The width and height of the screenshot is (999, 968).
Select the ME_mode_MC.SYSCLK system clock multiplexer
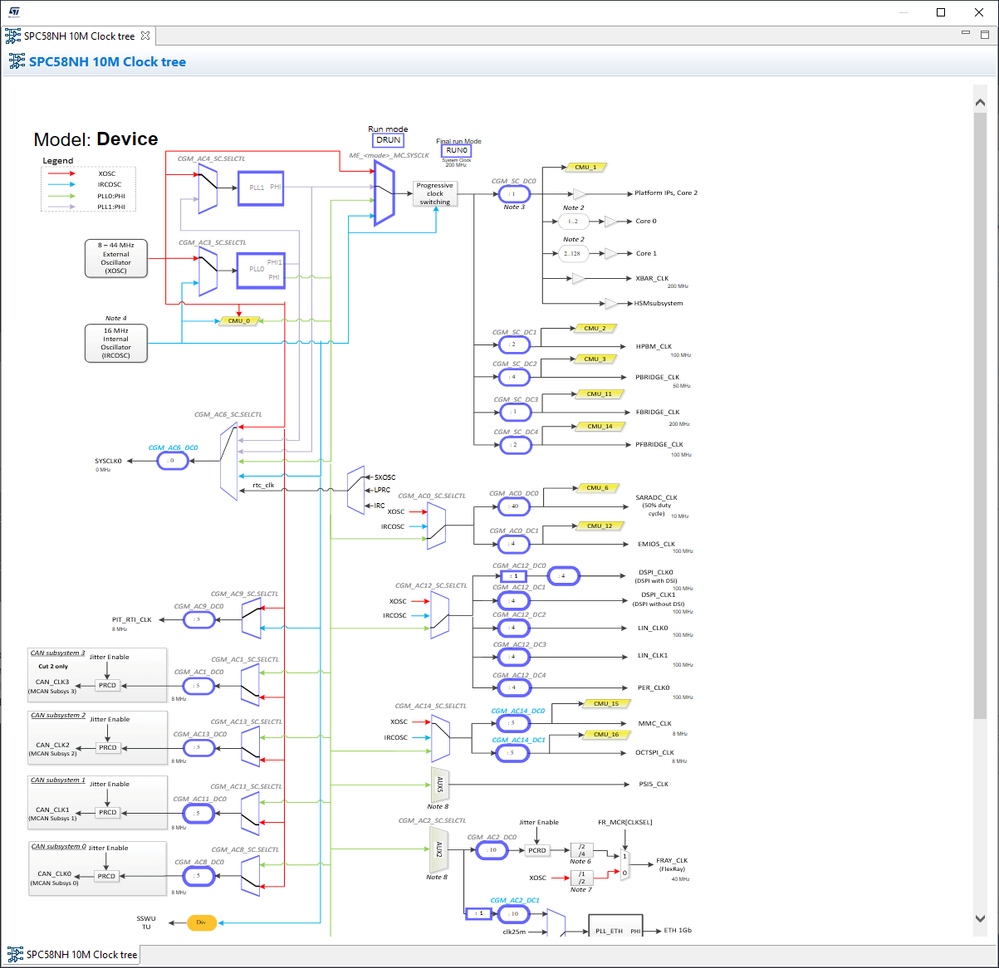pos(384,193)
